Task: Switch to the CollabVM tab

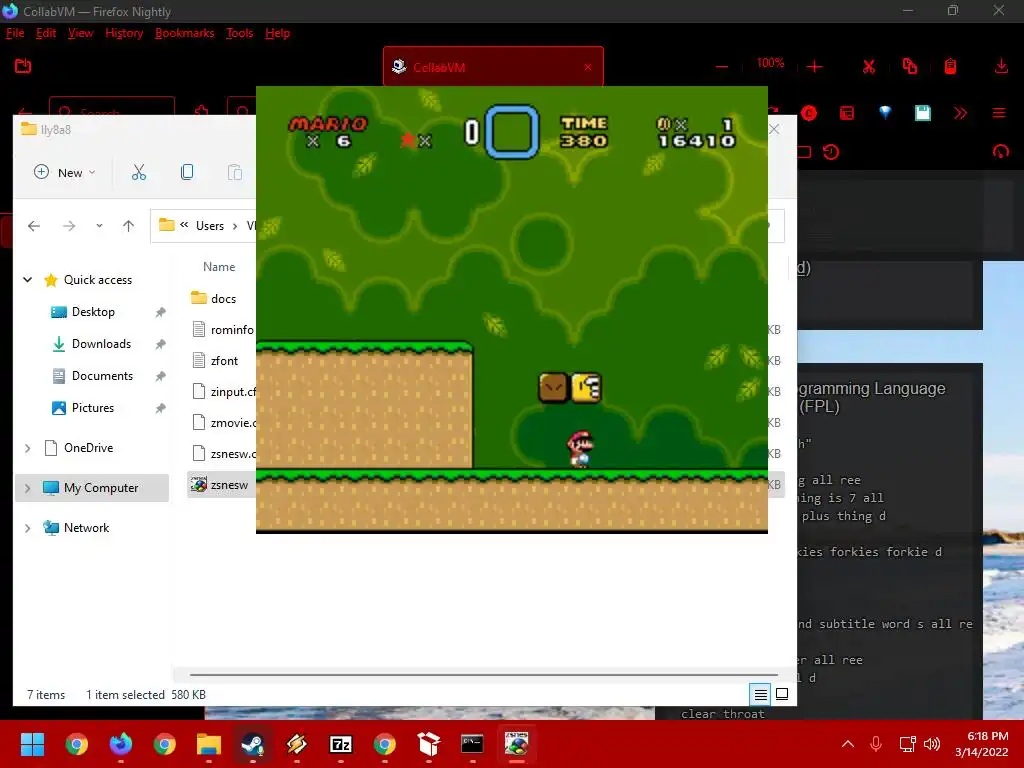Action: click(493, 67)
